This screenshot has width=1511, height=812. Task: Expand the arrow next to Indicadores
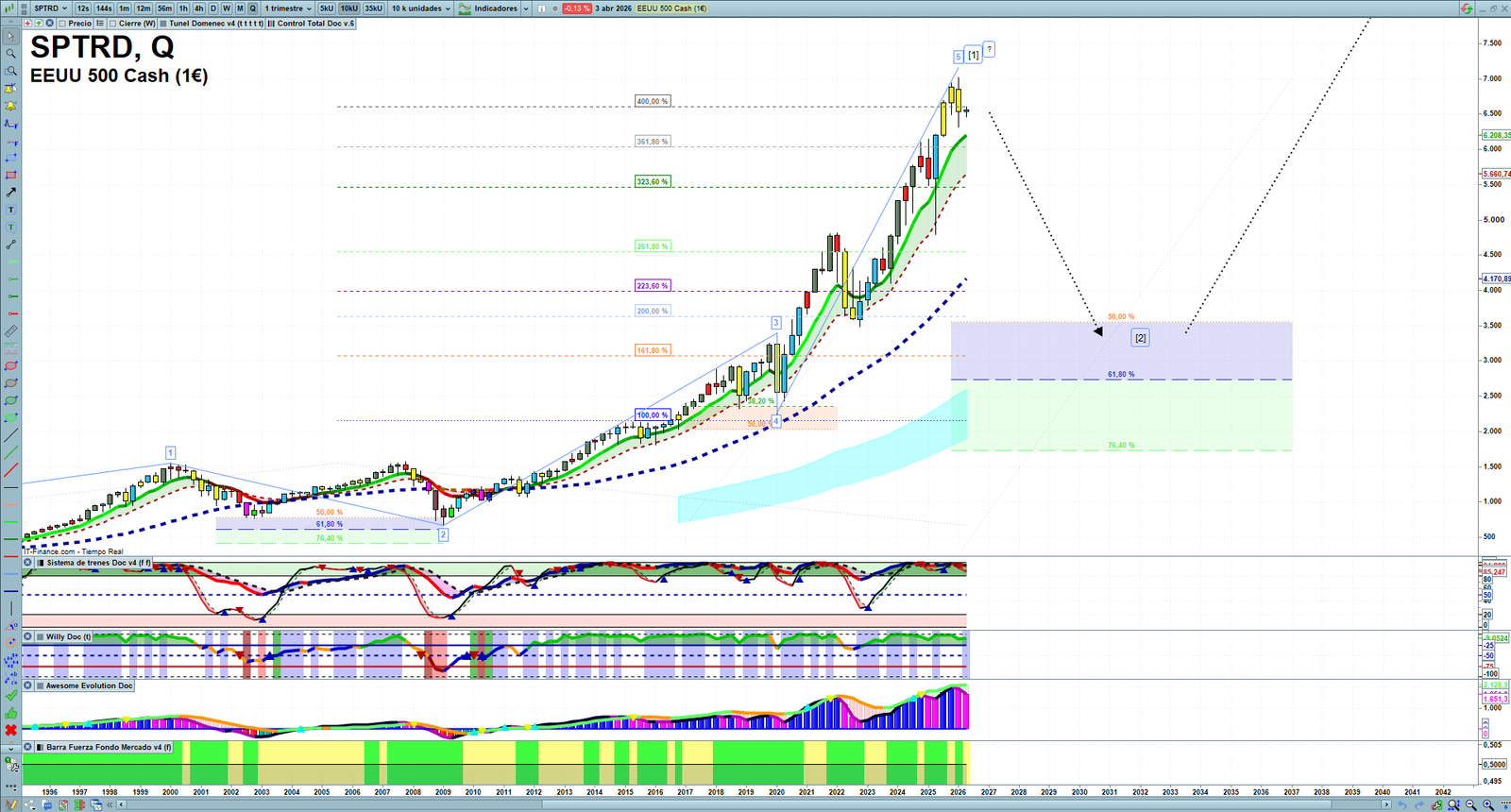coord(526,8)
